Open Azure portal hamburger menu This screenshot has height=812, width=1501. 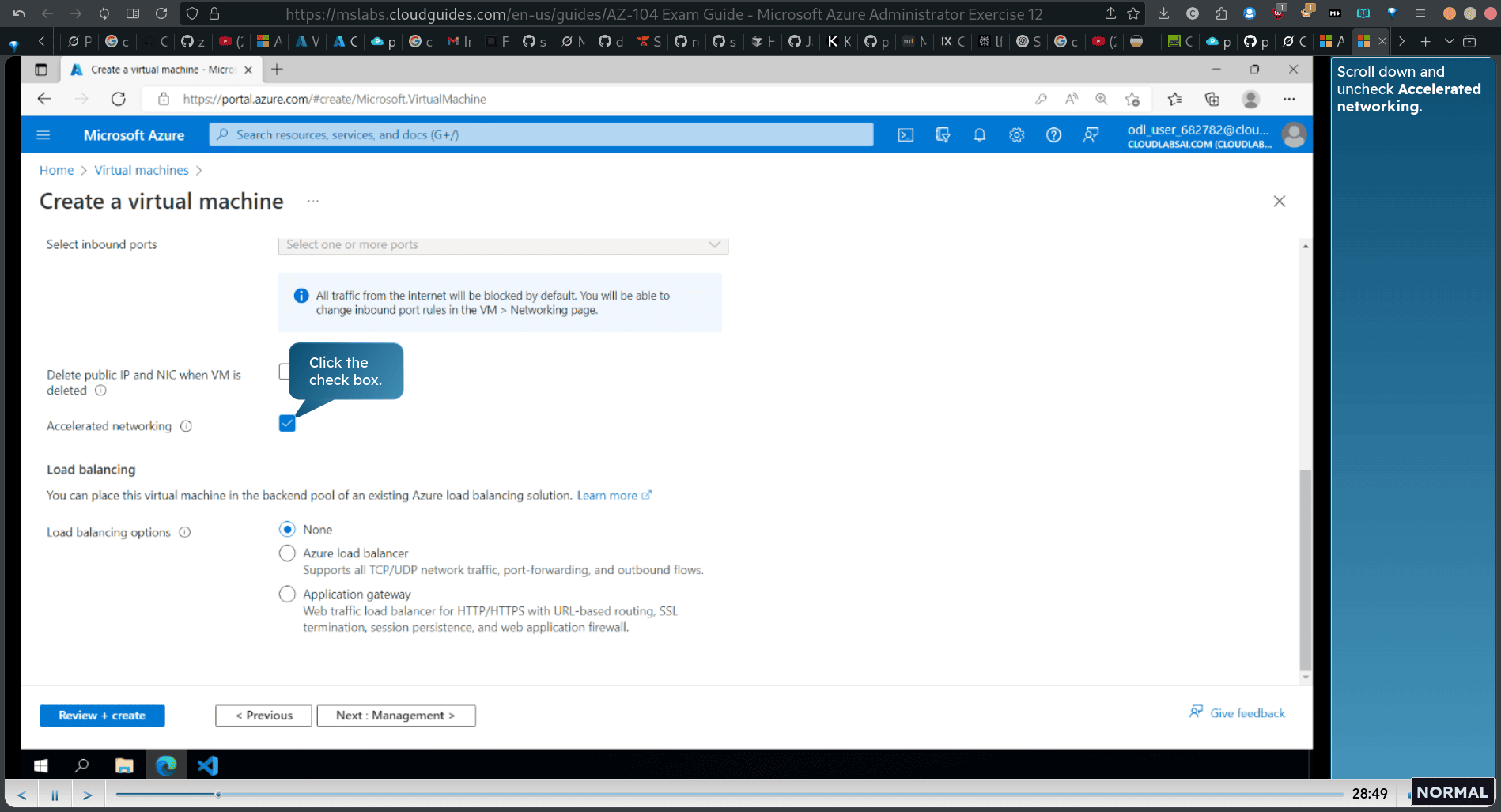pyautogui.click(x=43, y=135)
